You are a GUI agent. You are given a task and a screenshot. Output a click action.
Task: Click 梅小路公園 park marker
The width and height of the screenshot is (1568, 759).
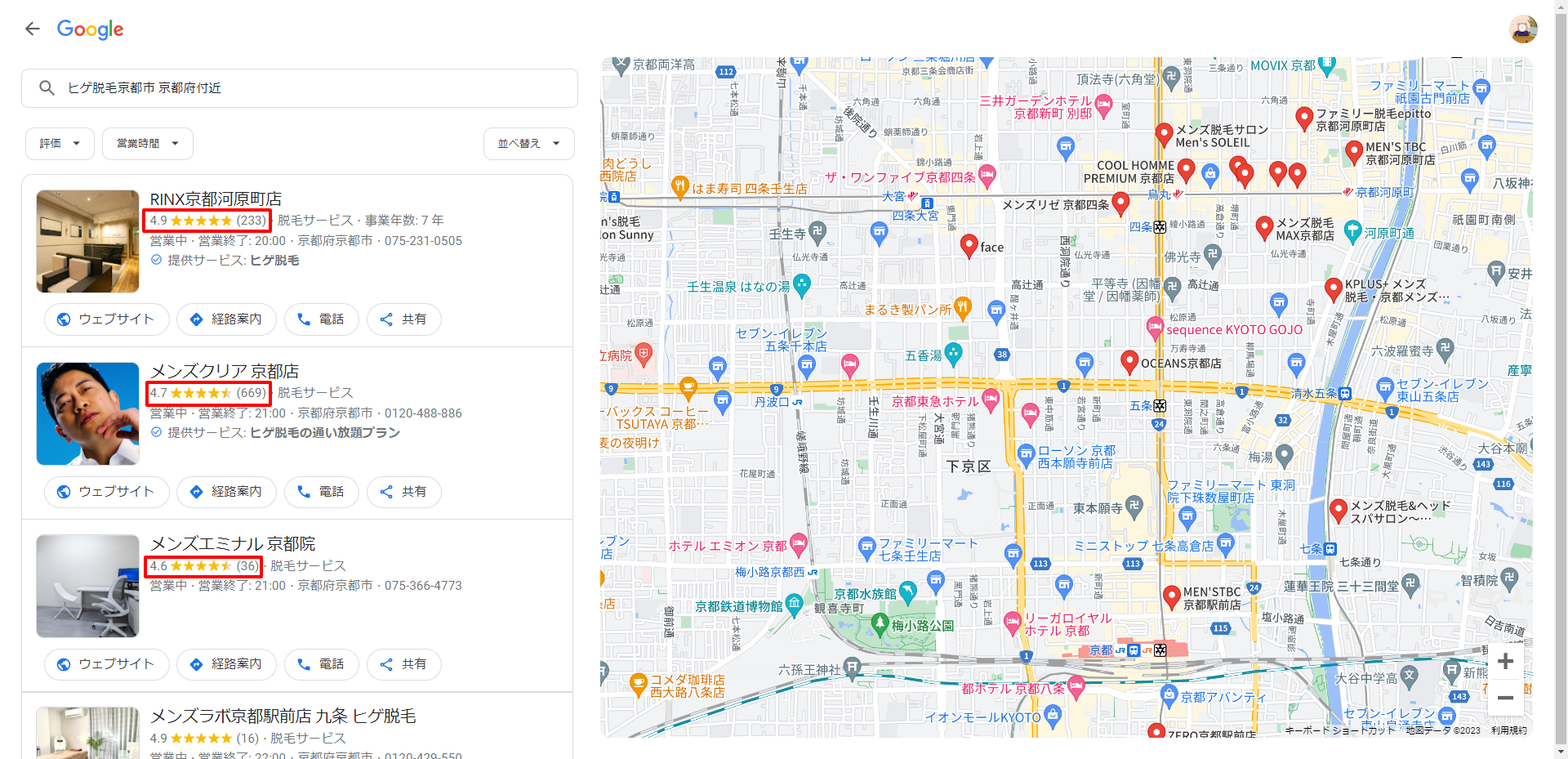click(x=880, y=625)
